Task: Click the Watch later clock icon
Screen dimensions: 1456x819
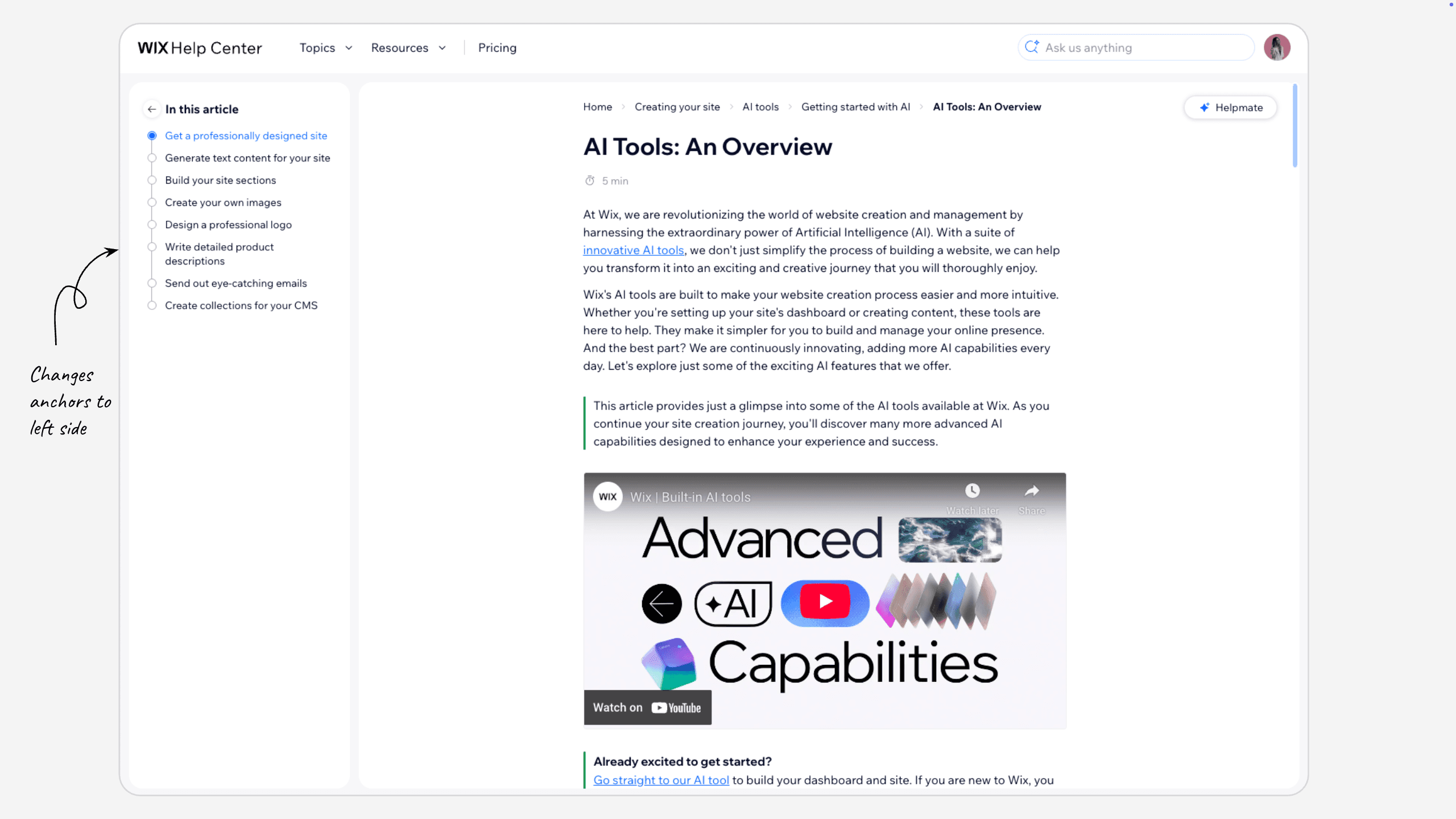Action: pos(972,491)
